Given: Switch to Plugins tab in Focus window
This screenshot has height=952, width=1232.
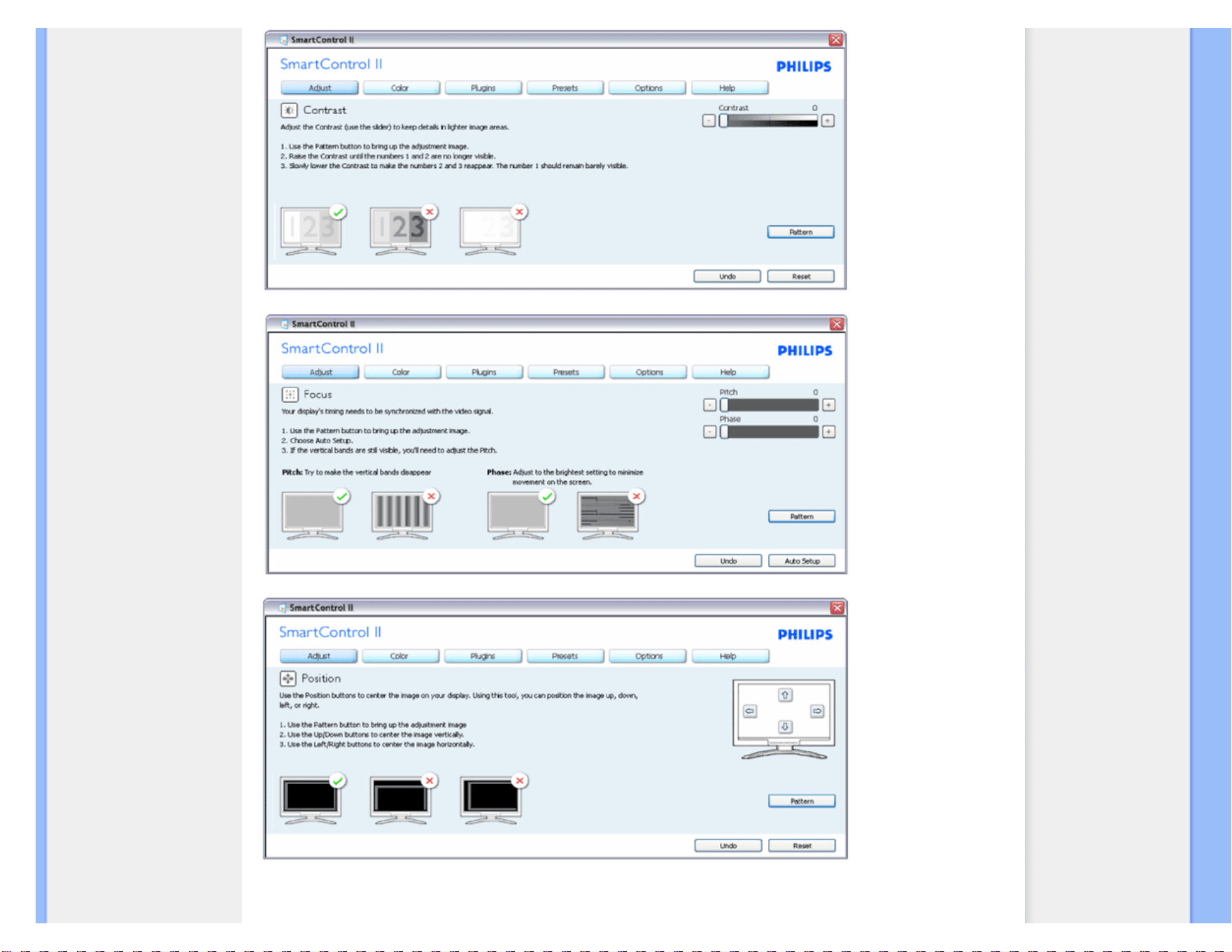Looking at the screenshot, I should [x=484, y=372].
